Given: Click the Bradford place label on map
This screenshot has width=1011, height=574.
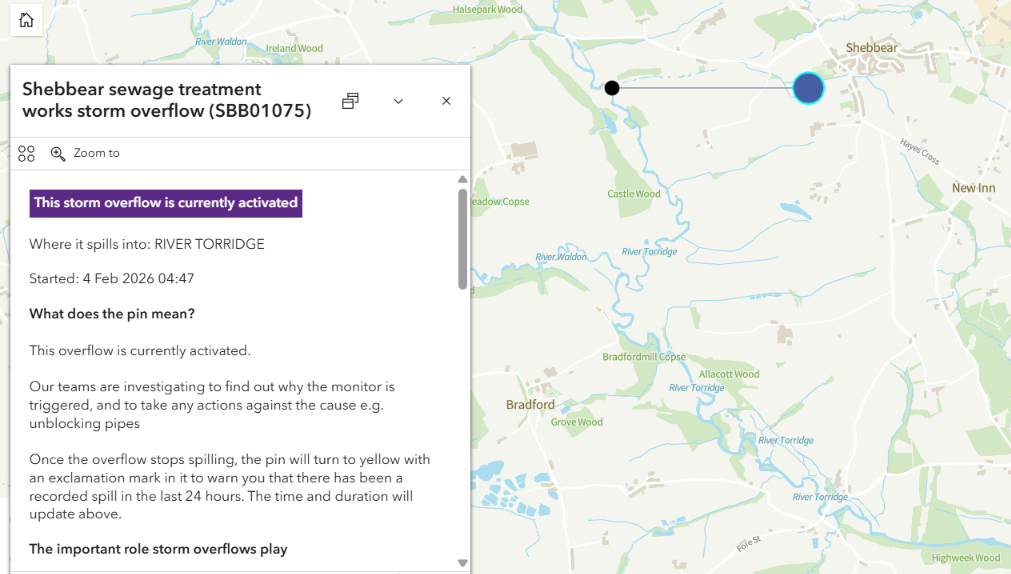Looking at the screenshot, I should (530, 405).
